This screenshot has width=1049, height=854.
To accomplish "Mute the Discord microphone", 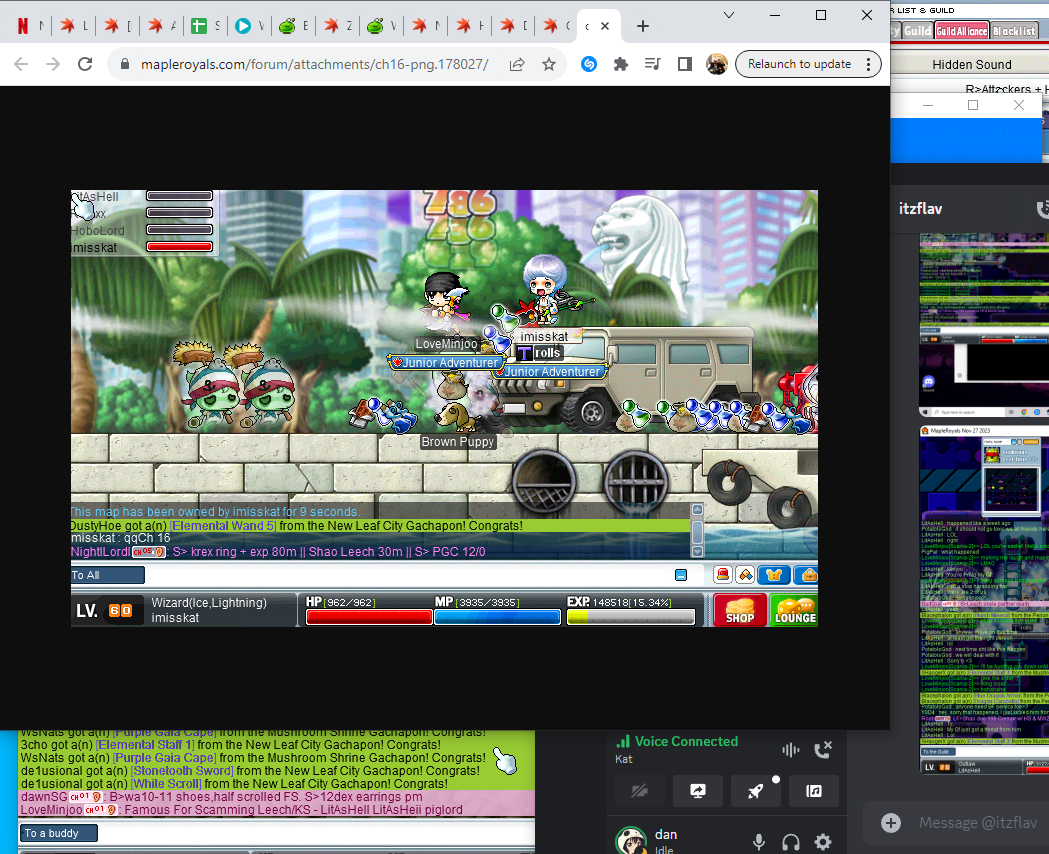I will [x=759, y=842].
